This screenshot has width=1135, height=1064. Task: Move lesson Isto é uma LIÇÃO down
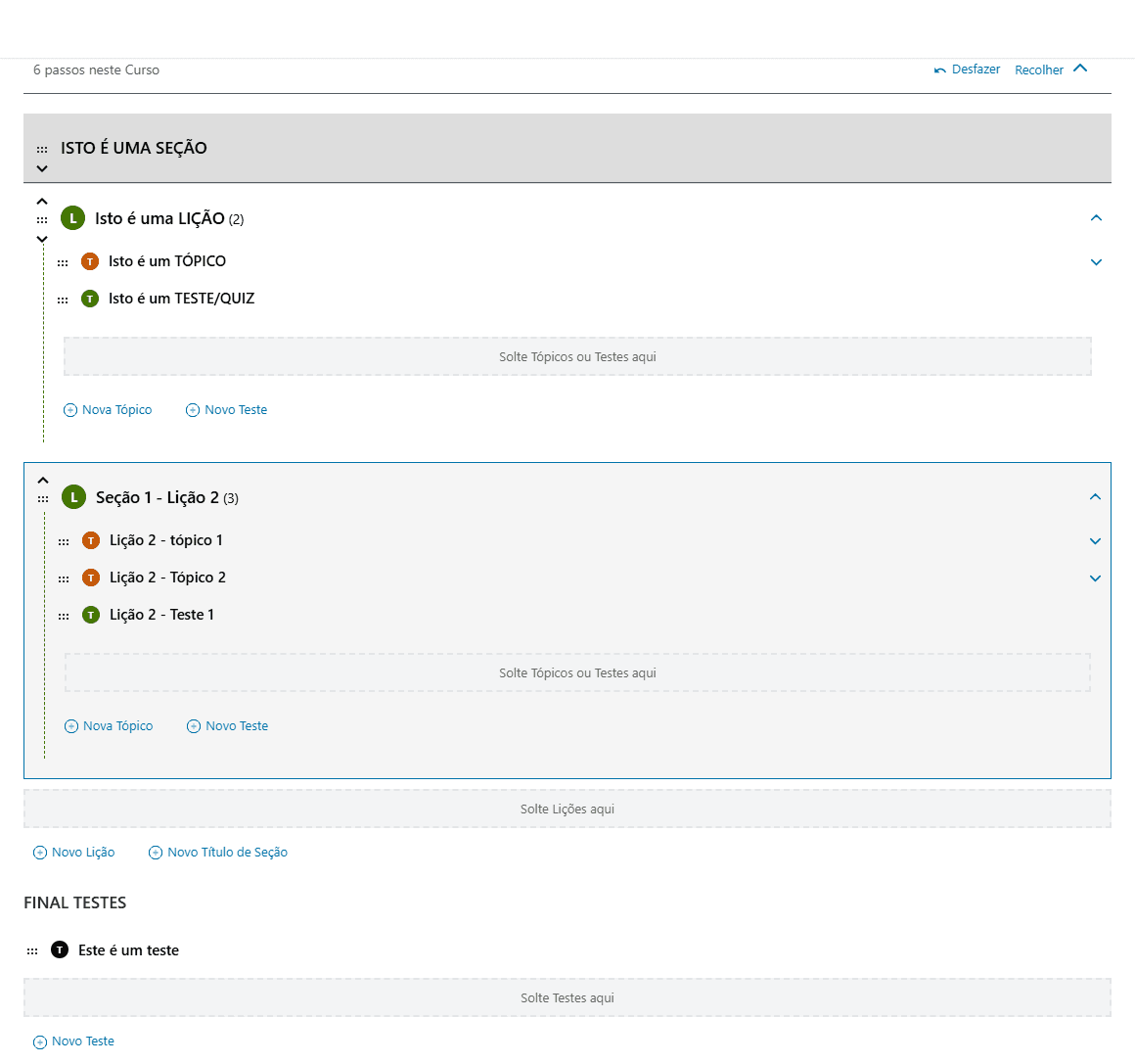[42, 239]
